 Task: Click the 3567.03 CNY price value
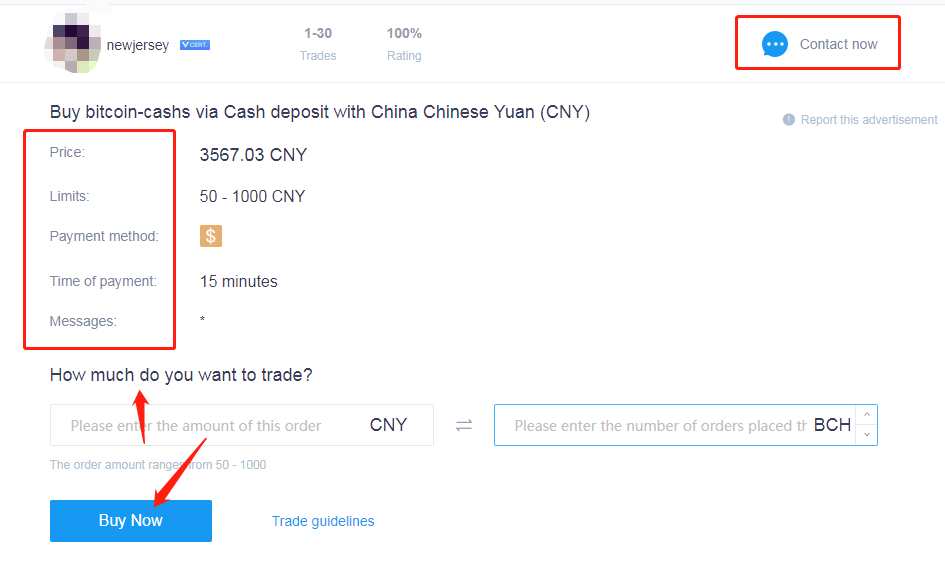(253, 155)
